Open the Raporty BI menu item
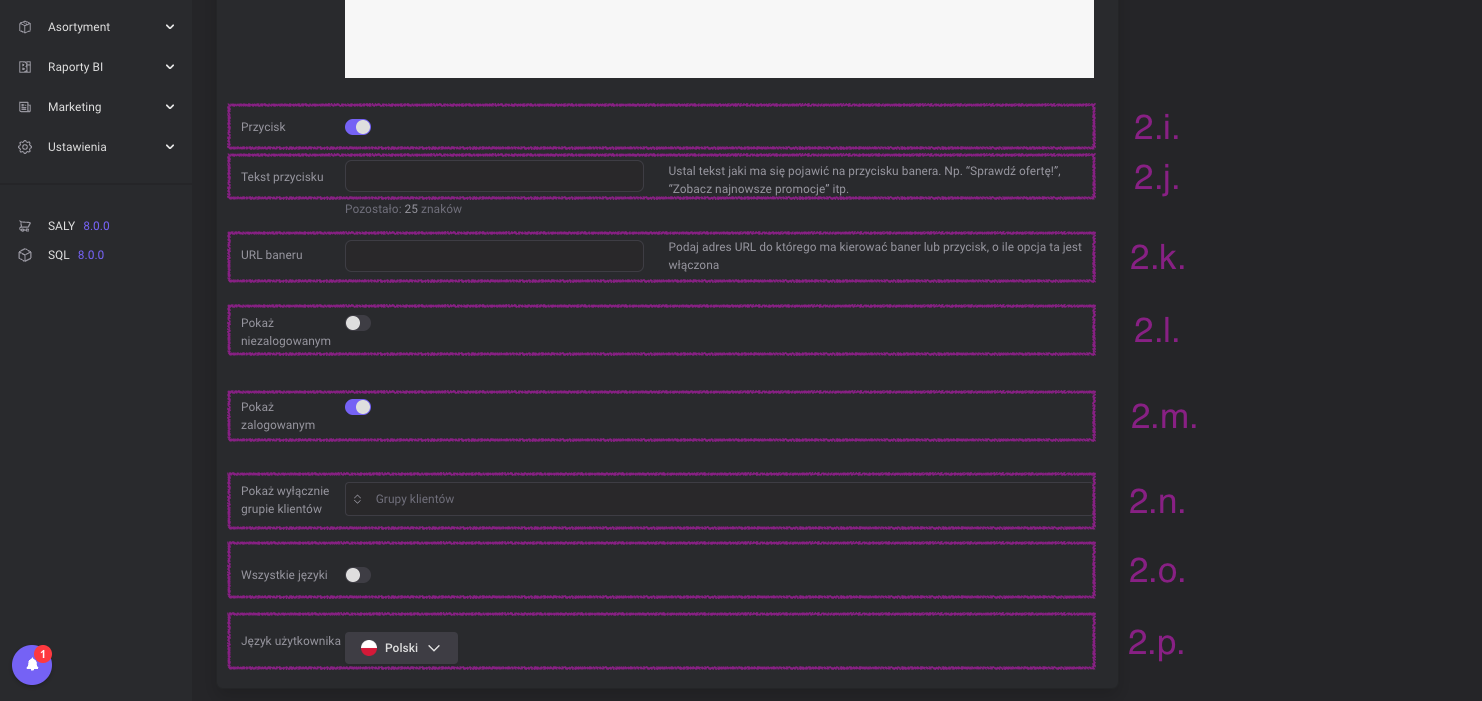The image size is (1482, 701). pos(76,67)
